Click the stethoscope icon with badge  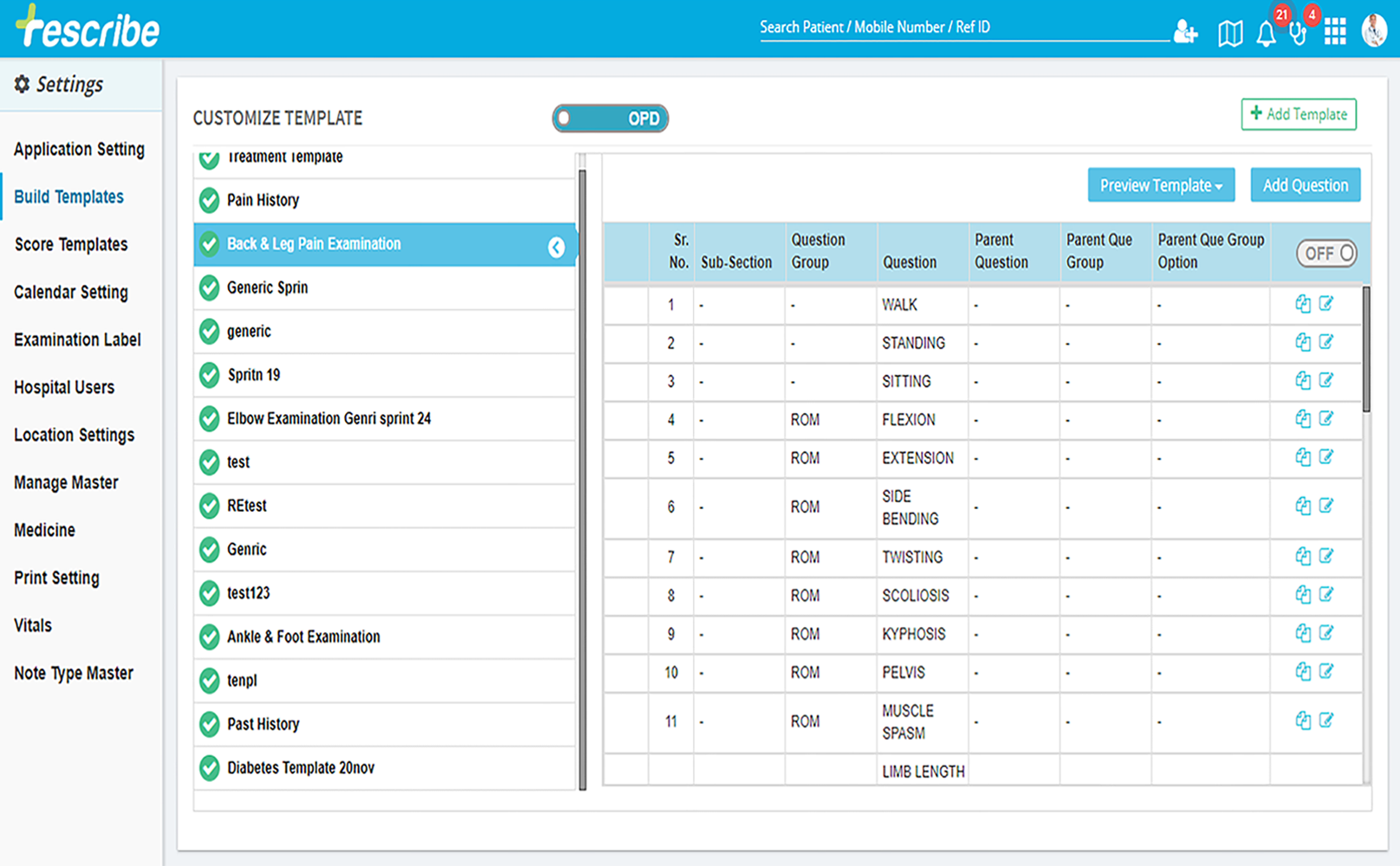[x=1298, y=34]
